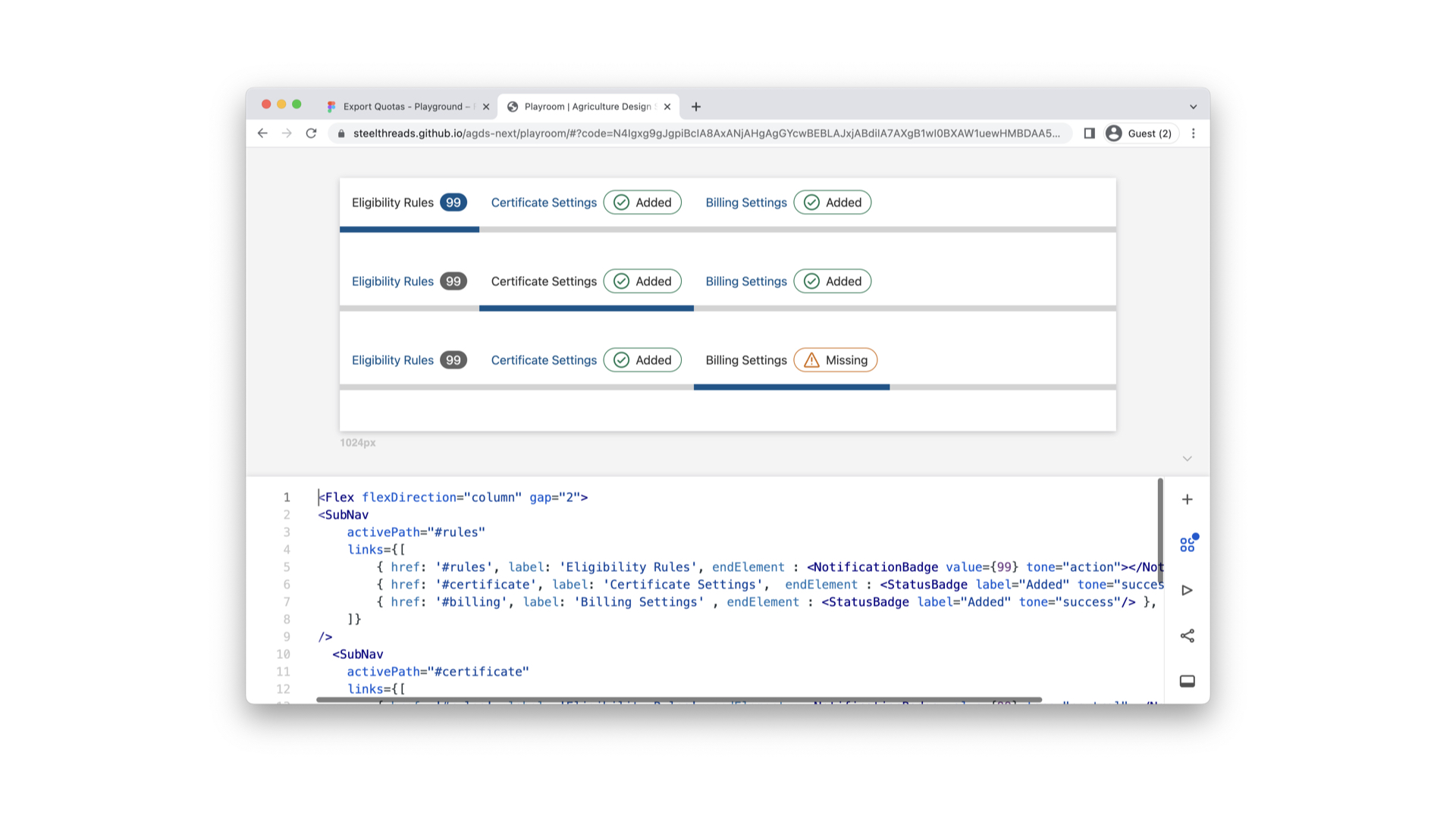Reload the page with refresh icon
The height and width of the screenshot is (819, 1456).
[311, 133]
